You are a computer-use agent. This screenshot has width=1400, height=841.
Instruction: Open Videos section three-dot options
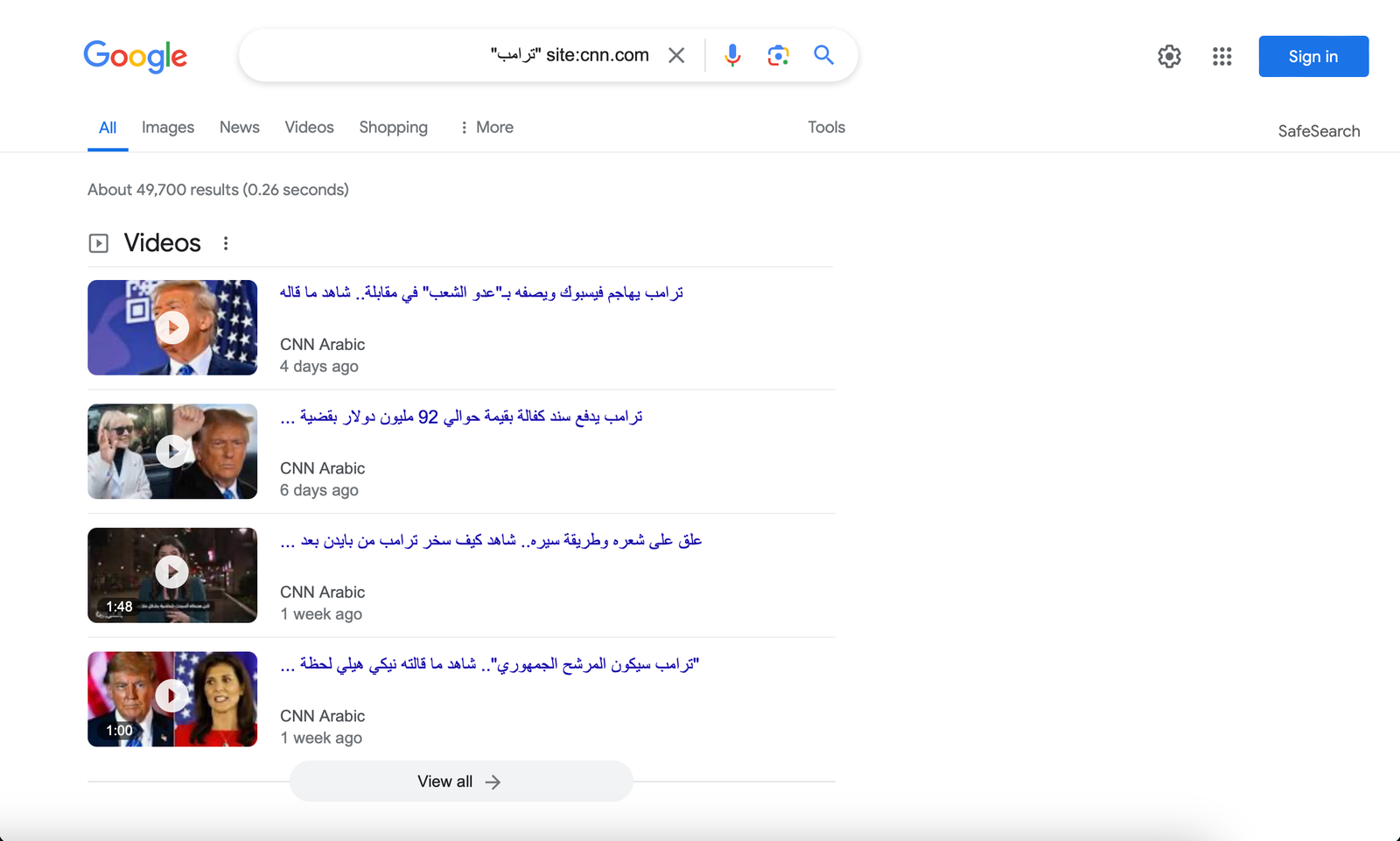pyautogui.click(x=226, y=243)
